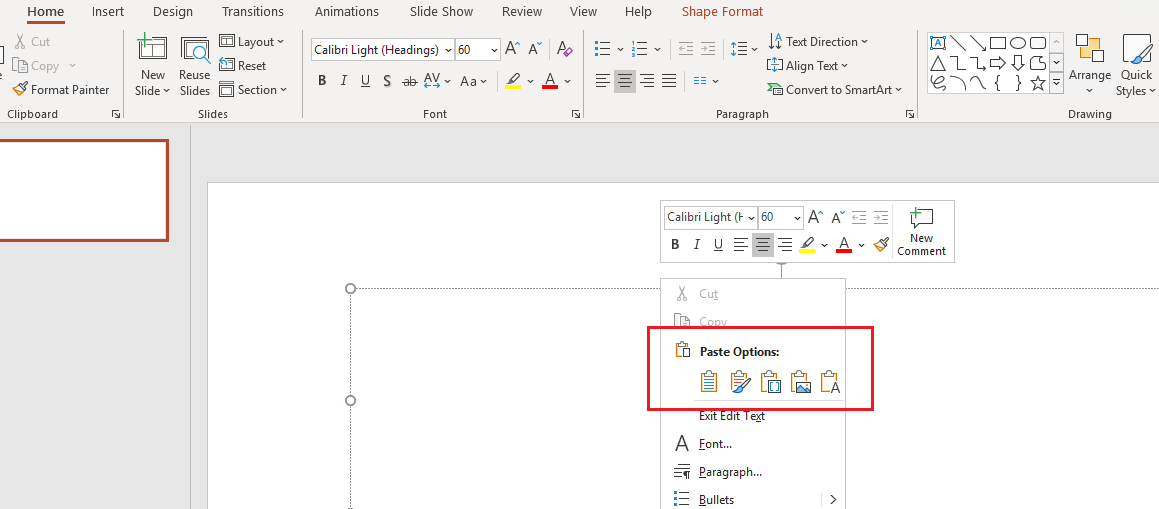The height and width of the screenshot is (509, 1159).
Task: Toggle Bold in the ribbon Font group
Action: (322, 81)
